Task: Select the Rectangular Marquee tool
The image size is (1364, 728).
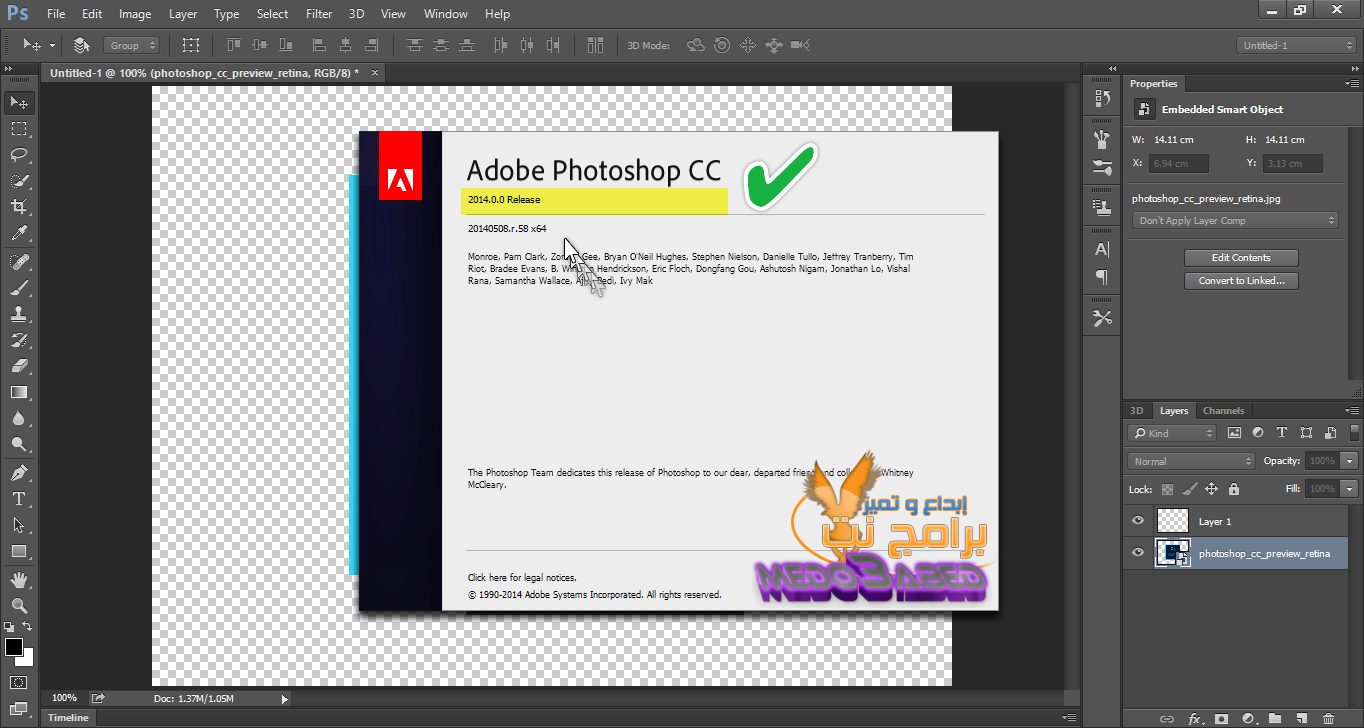Action: 19,129
